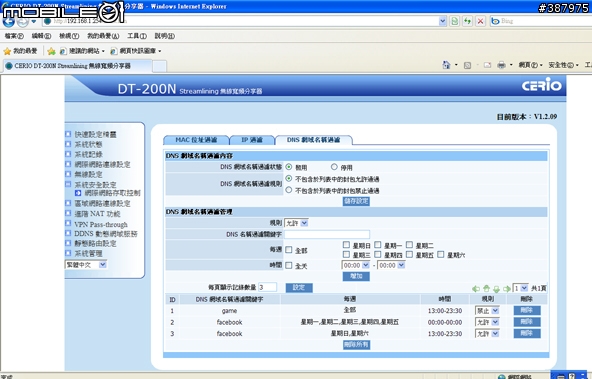
Task: Check the 星期一 checkbox
Action: click(378, 245)
